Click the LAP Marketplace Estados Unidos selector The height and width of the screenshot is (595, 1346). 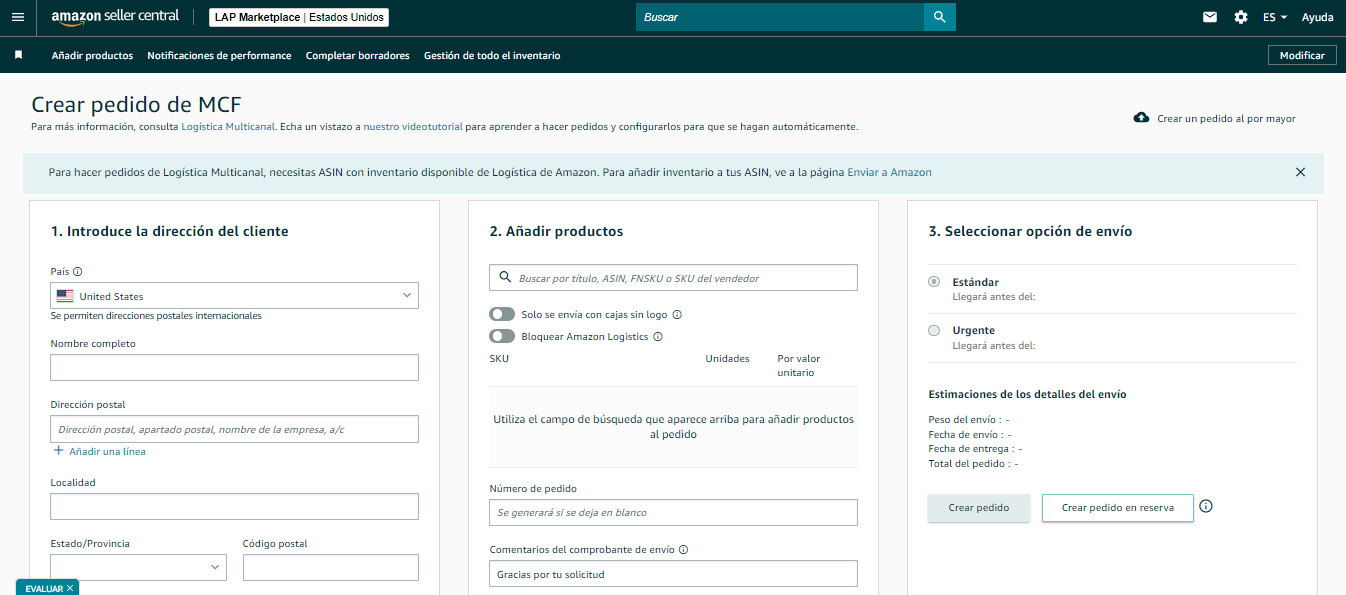(x=299, y=17)
